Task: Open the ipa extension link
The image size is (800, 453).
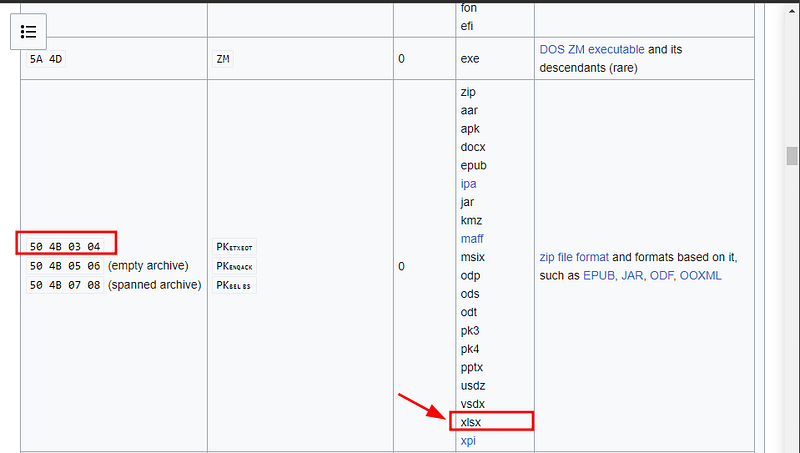Action: click(468, 184)
